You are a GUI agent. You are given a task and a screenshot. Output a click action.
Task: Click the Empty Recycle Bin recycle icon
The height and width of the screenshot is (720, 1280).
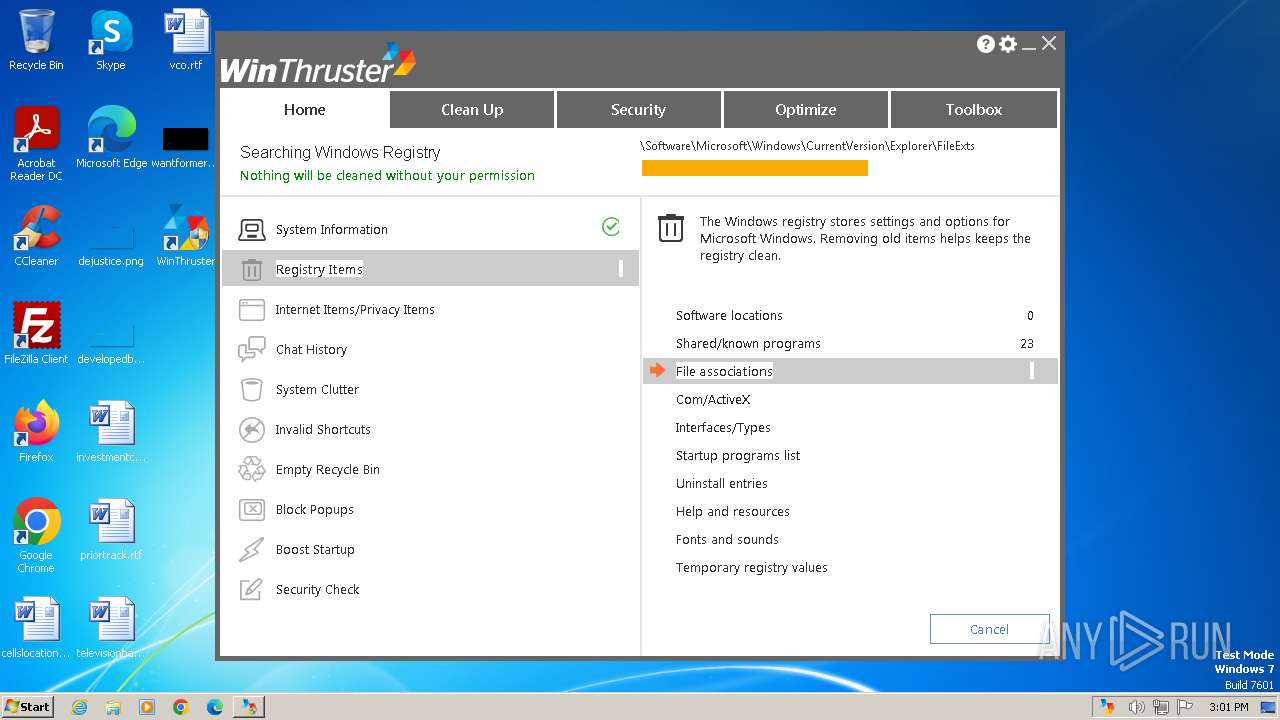click(251, 470)
